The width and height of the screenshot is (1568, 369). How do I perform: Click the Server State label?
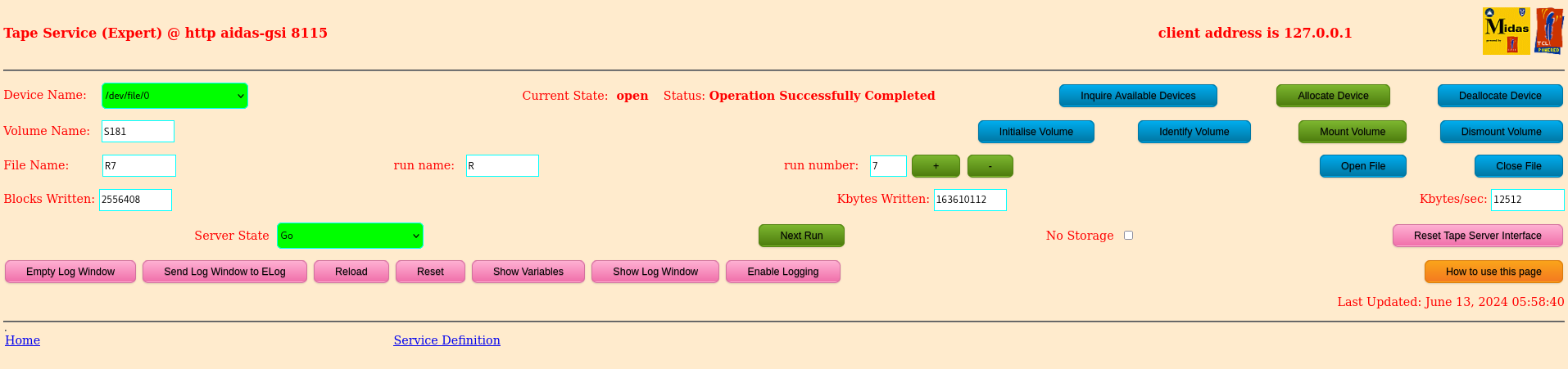(x=232, y=236)
